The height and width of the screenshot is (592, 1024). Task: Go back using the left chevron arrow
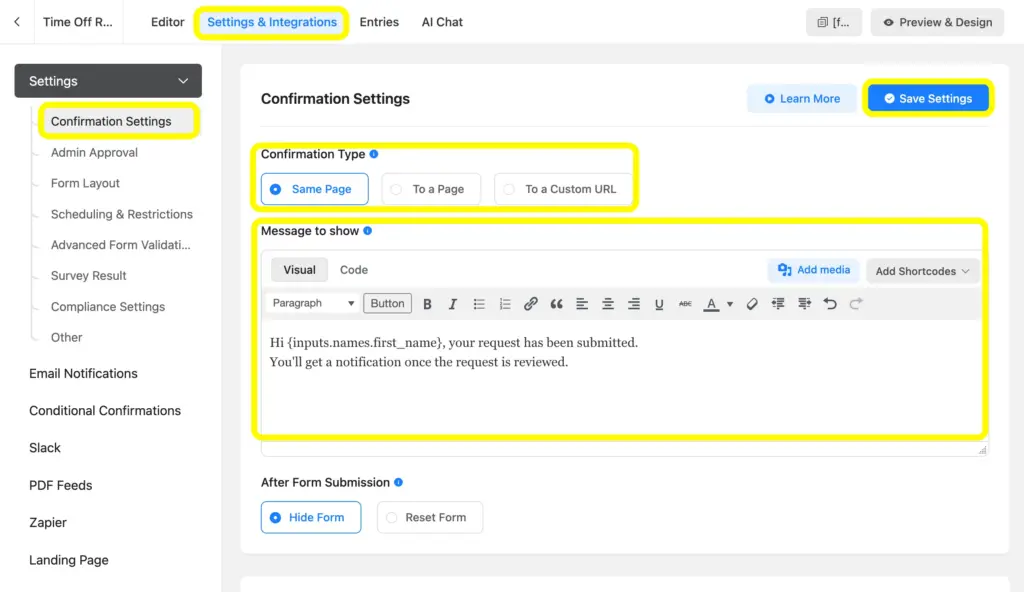(17, 22)
